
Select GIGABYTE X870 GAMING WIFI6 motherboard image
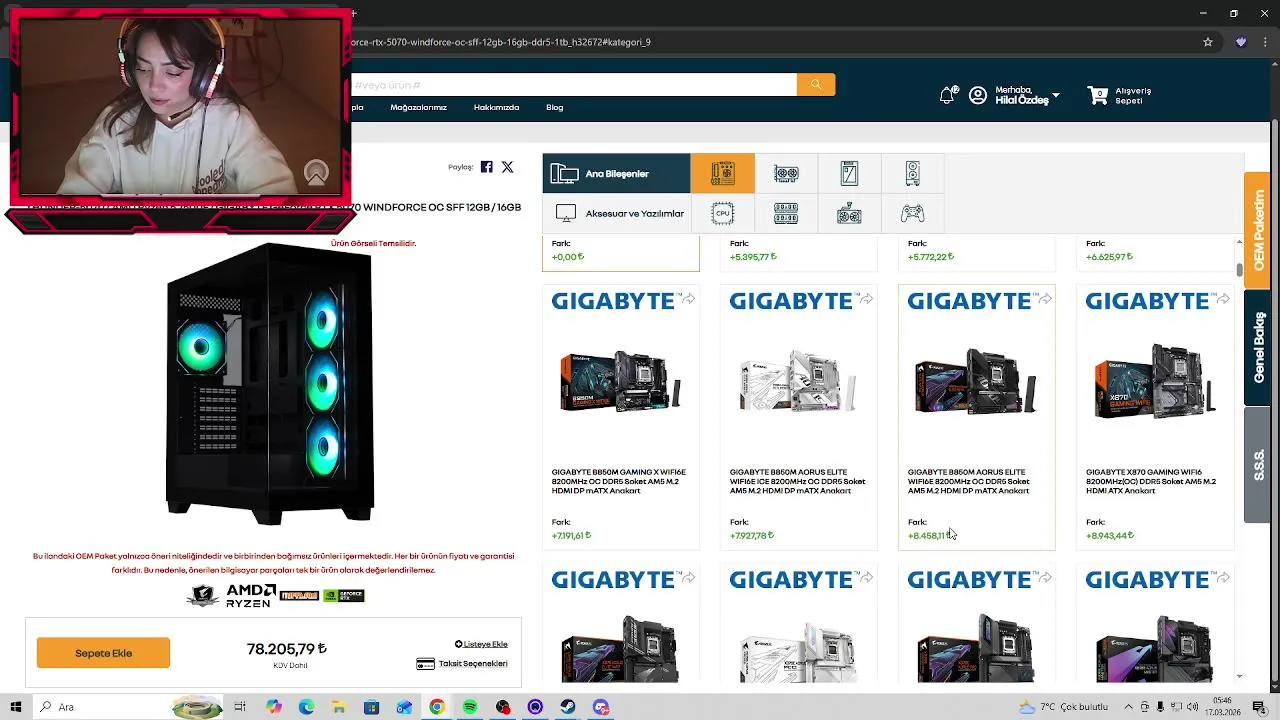[1155, 382]
